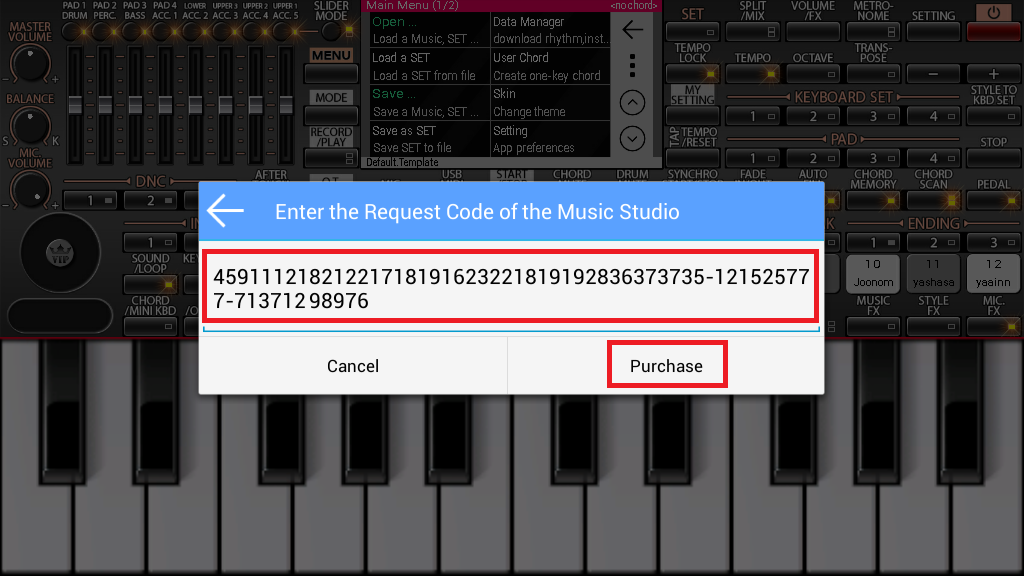Click the transpose plus button
Screen dimensions: 1024x576
point(993,74)
